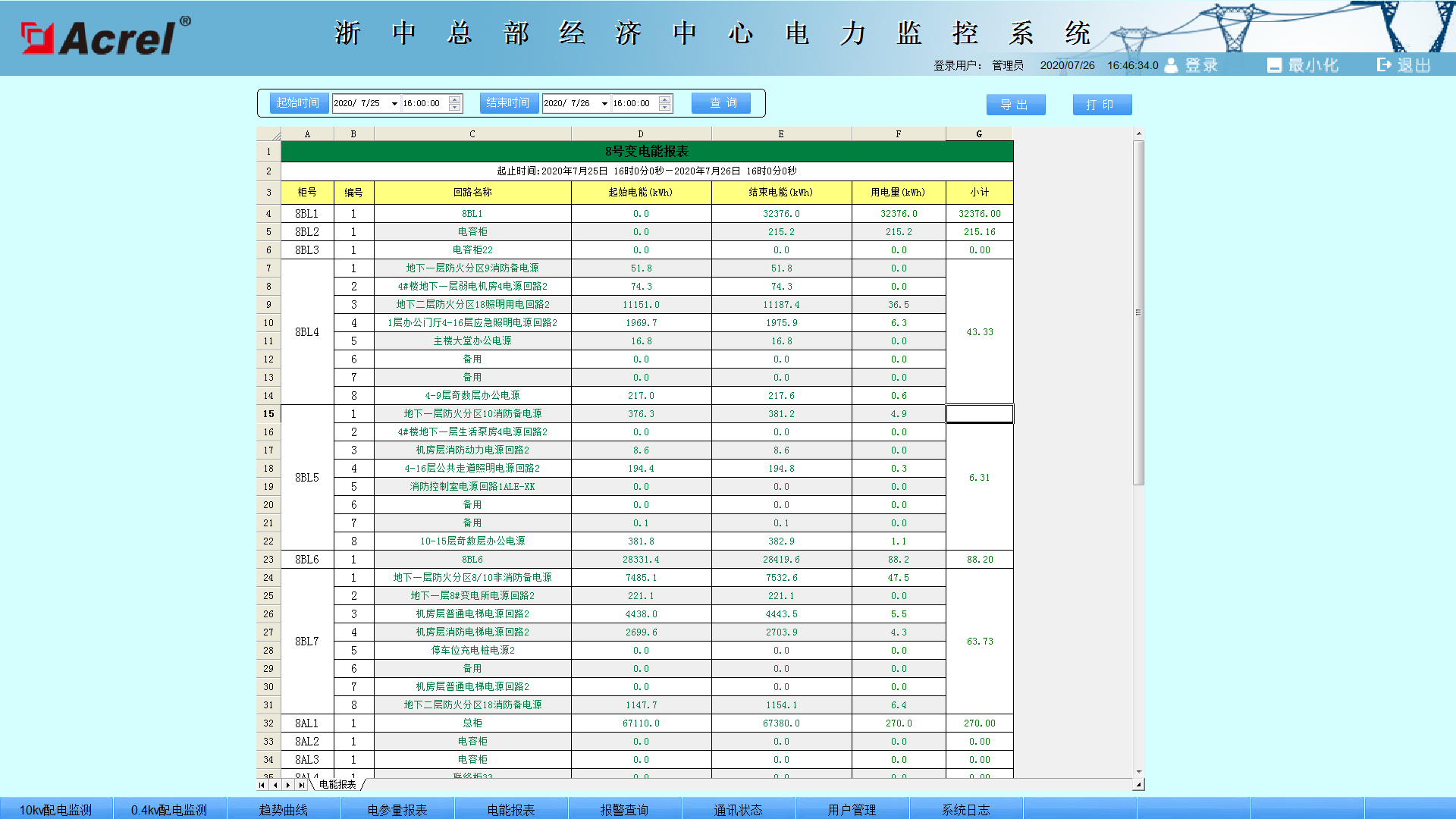Click the 打印 print button
Viewport: 1456px width, 819px height.
pyautogui.click(x=1102, y=105)
